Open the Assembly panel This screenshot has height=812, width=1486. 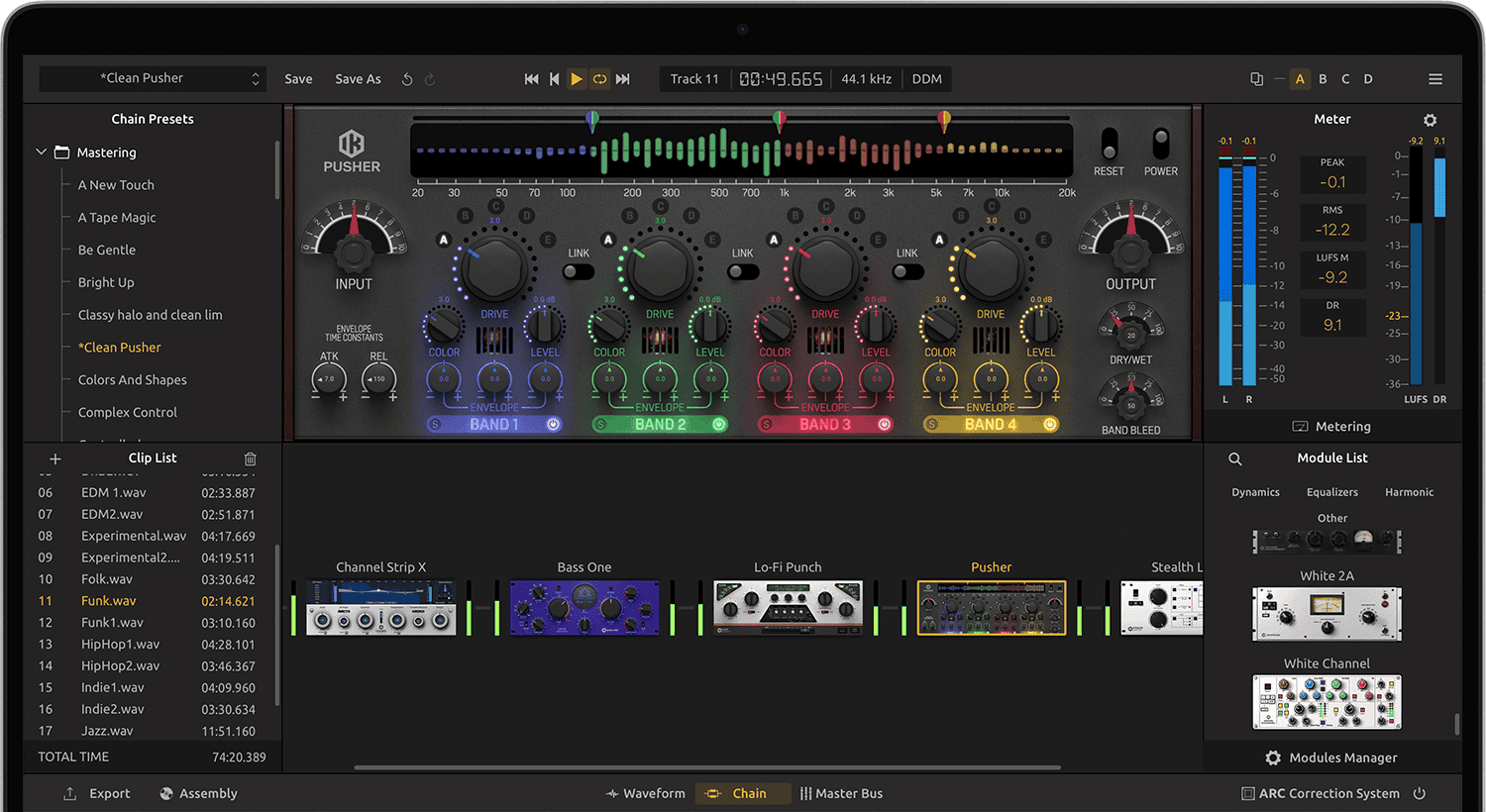pos(198,793)
